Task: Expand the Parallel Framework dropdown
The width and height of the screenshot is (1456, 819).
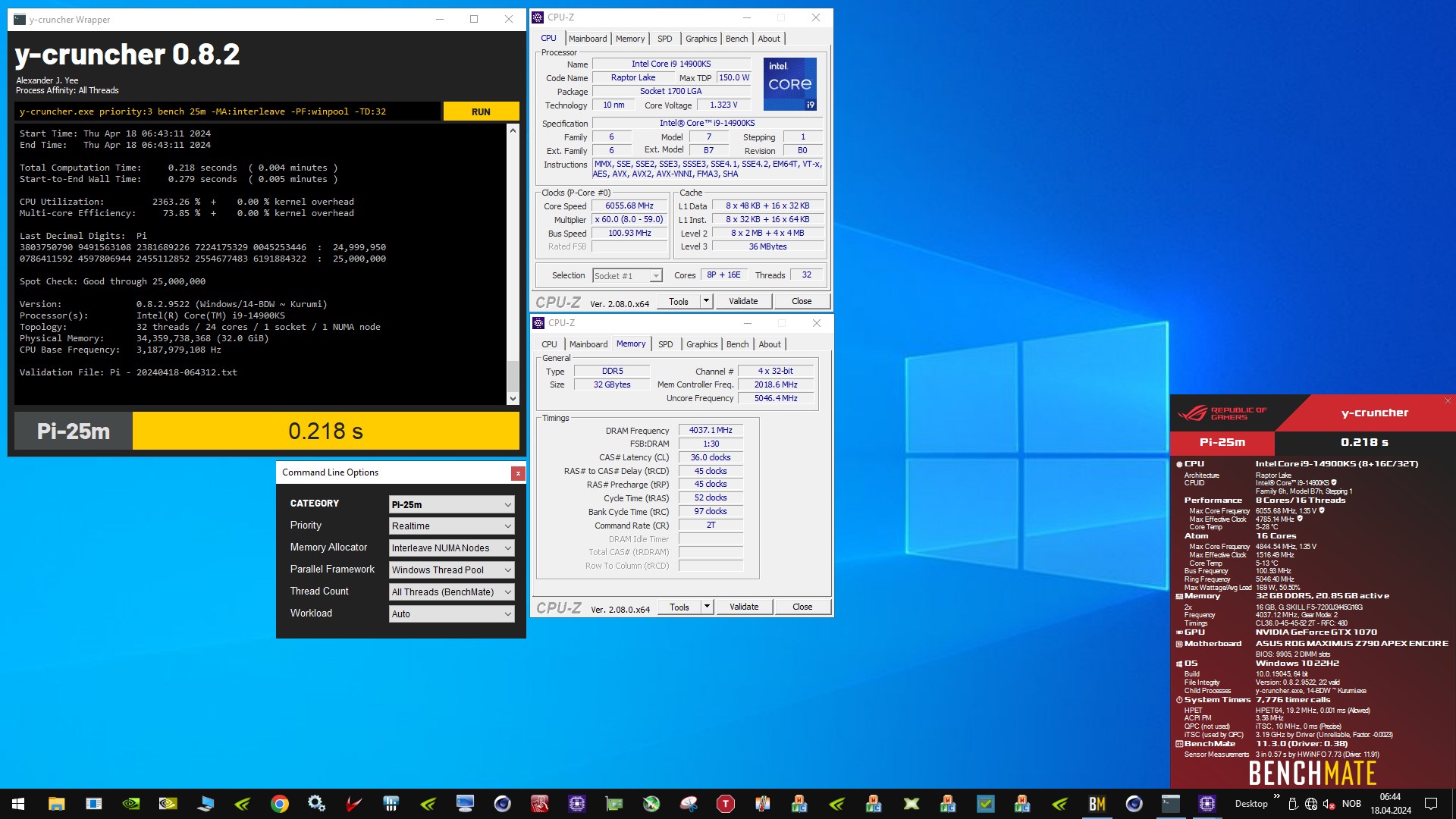Action: tap(451, 570)
